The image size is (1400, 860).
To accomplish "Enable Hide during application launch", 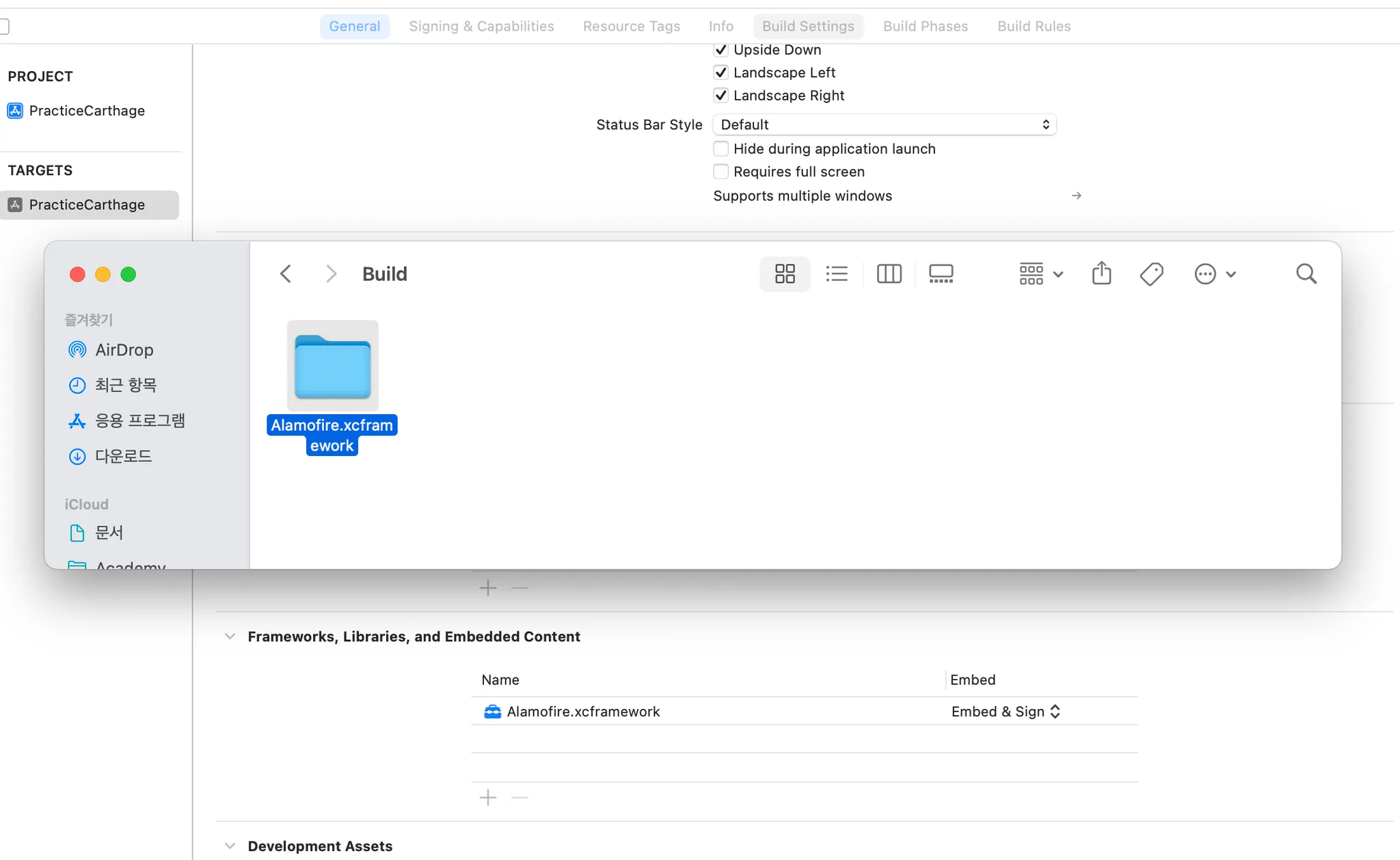I will click(x=721, y=148).
